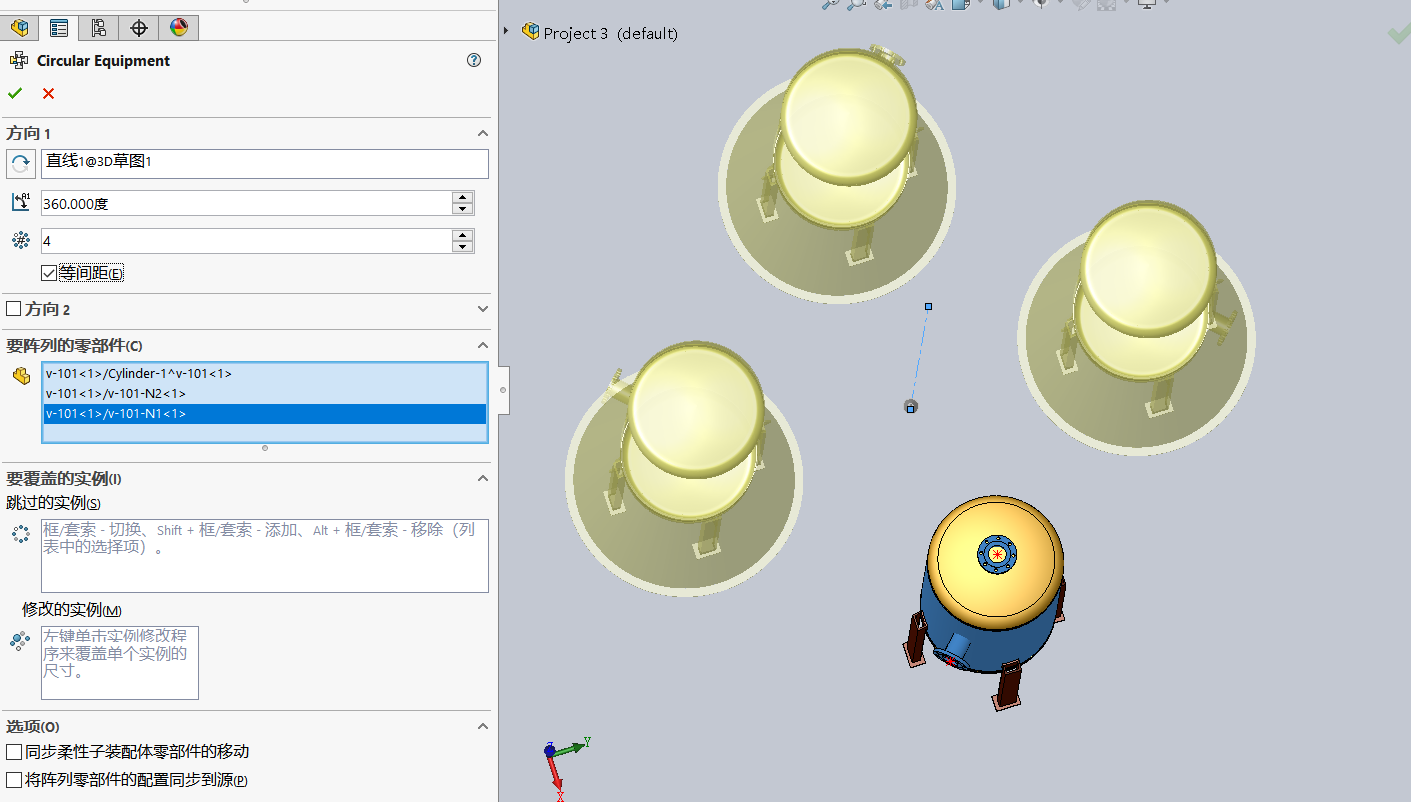Click the upper square endpoint of axis line
This screenshot has height=802, width=1411.
click(x=928, y=306)
